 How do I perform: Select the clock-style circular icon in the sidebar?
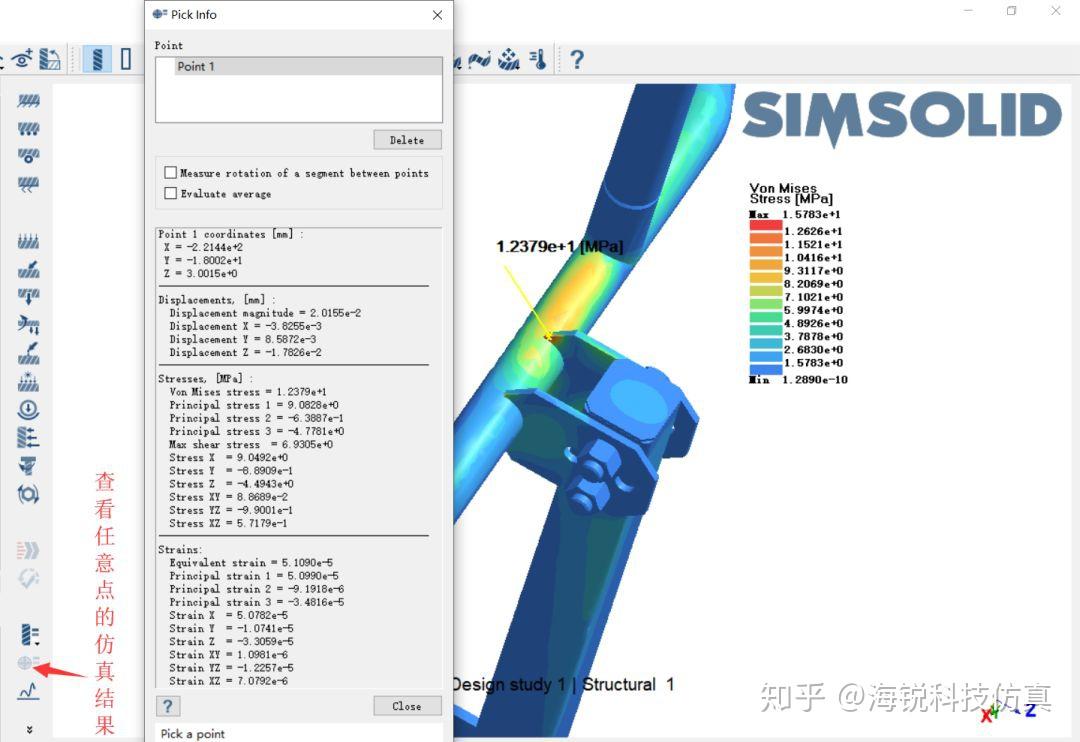[28, 410]
